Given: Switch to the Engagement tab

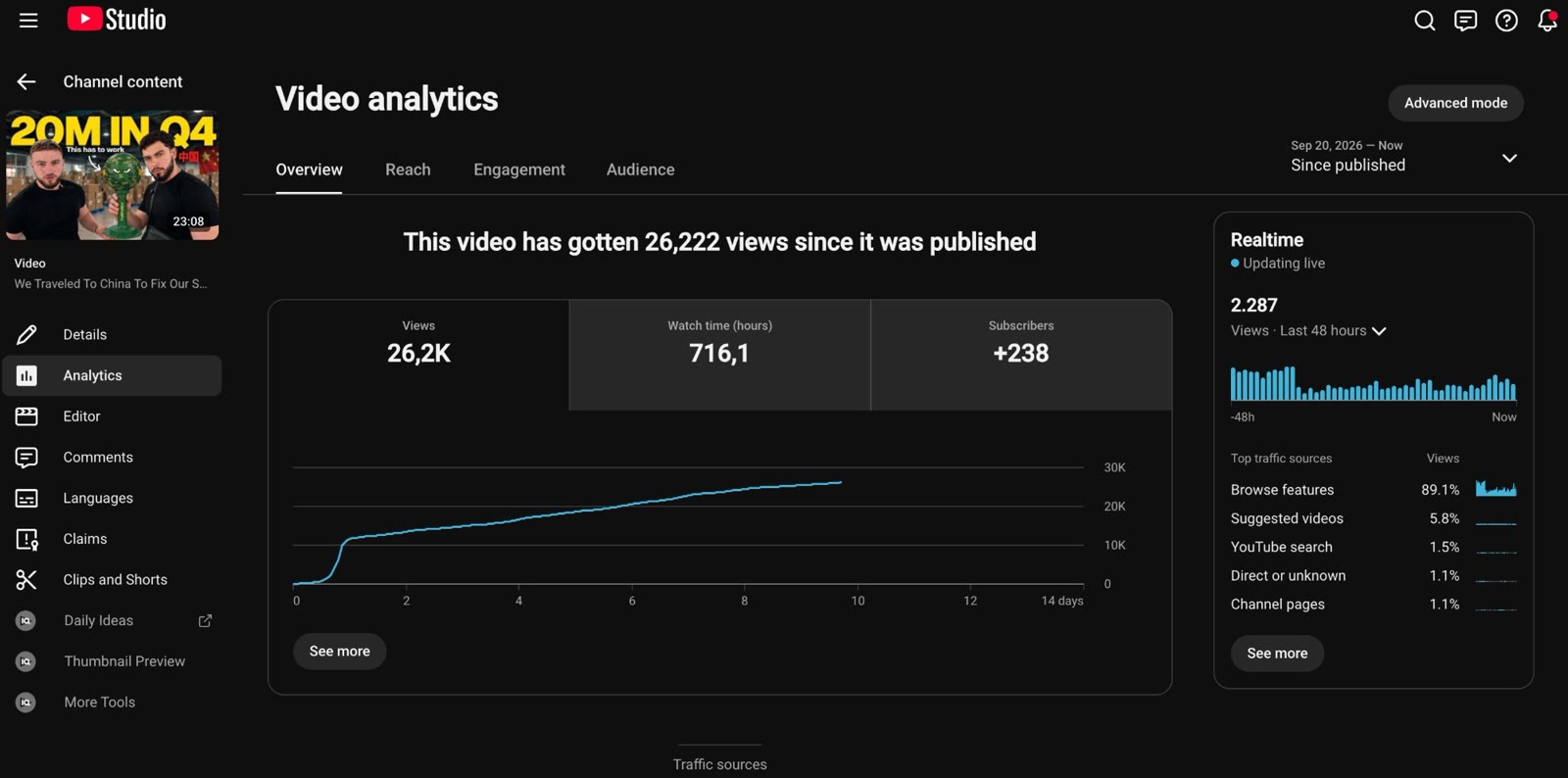Looking at the screenshot, I should click(x=519, y=170).
